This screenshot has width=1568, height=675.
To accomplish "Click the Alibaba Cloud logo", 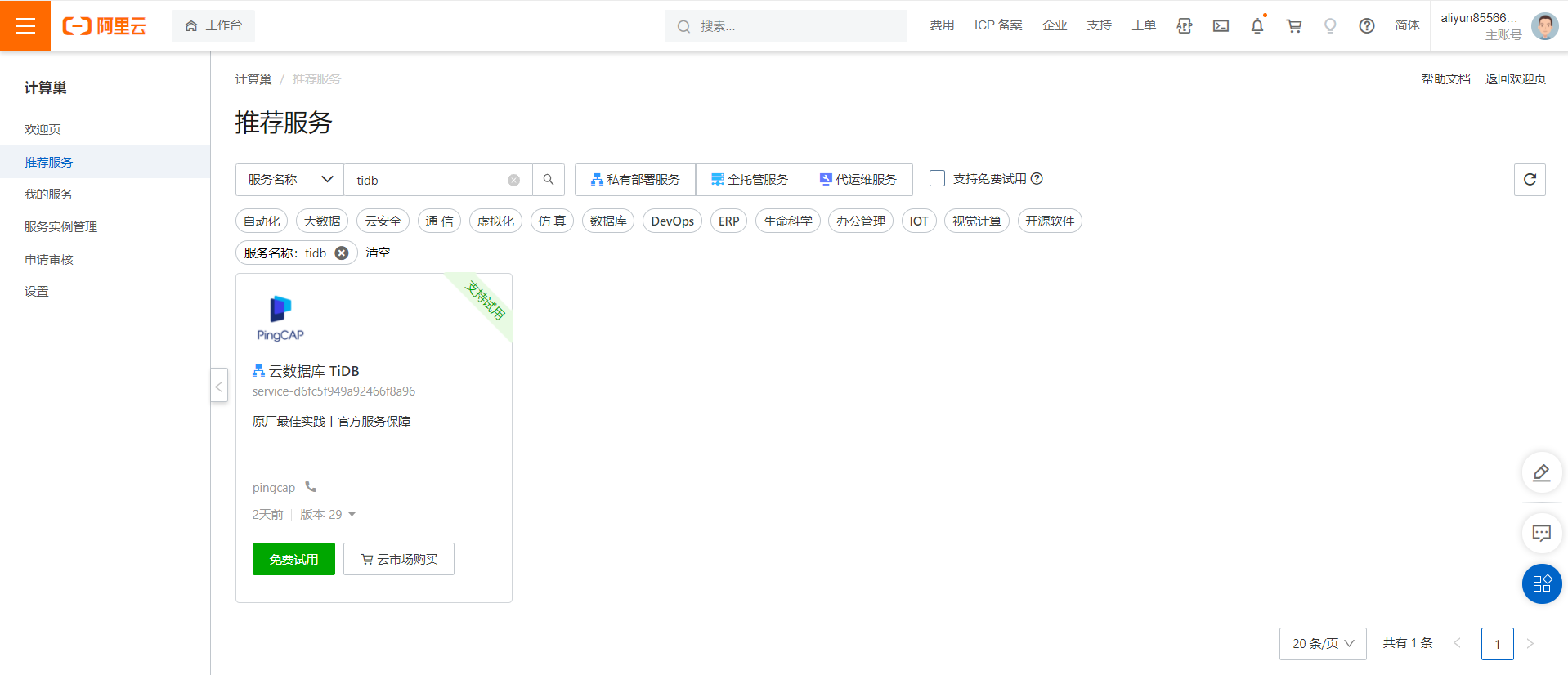I will click(x=104, y=26).
